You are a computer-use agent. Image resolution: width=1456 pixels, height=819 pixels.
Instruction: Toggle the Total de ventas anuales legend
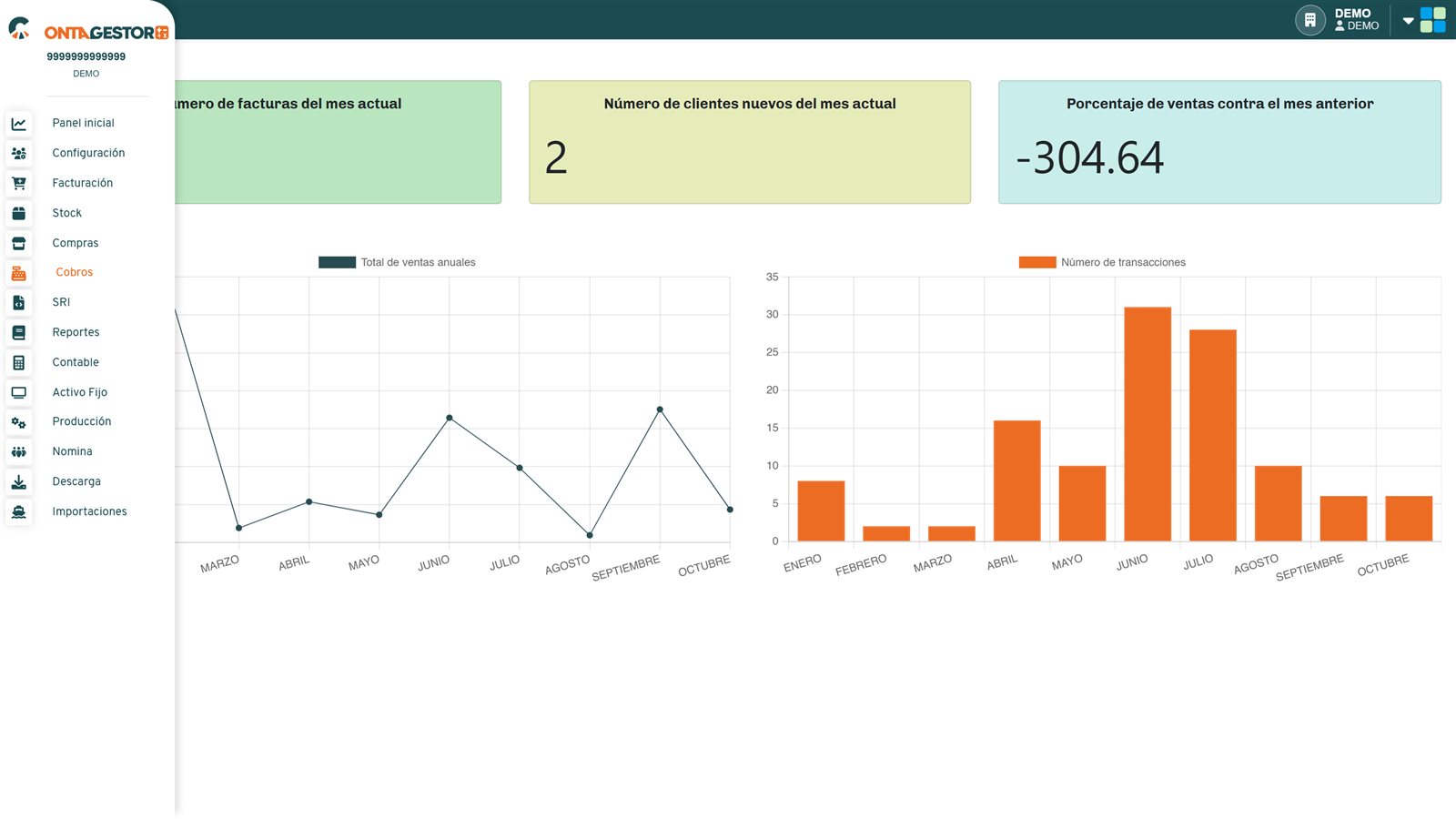[397, 262]
